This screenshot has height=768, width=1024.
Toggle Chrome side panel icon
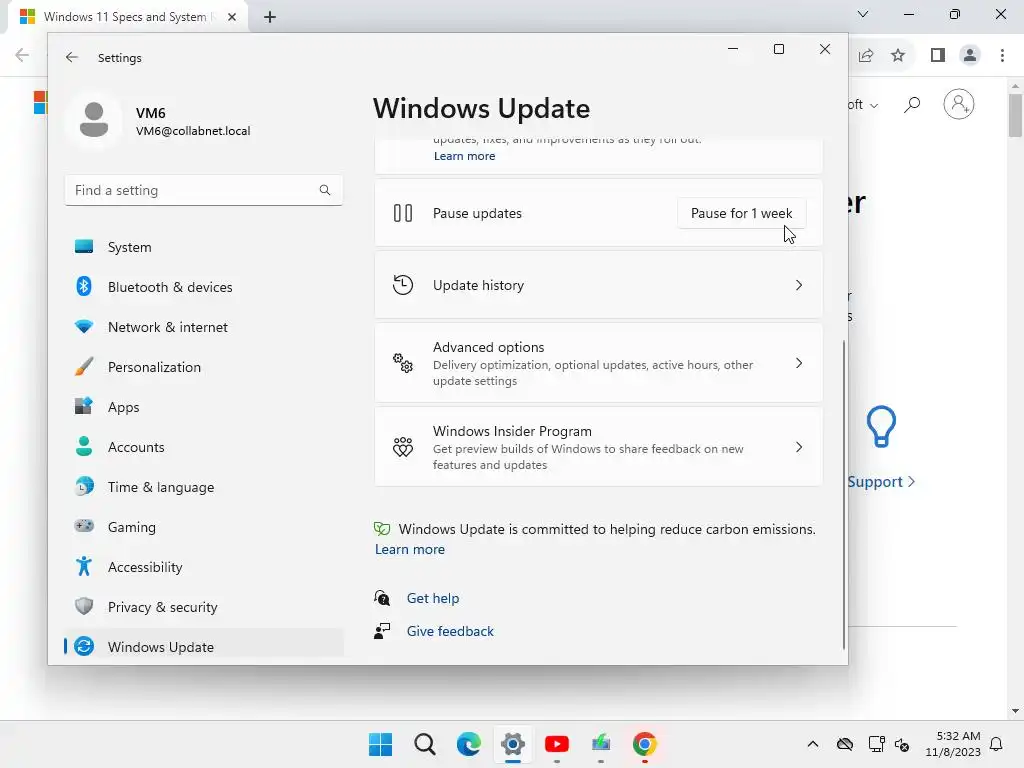(938, 56)
